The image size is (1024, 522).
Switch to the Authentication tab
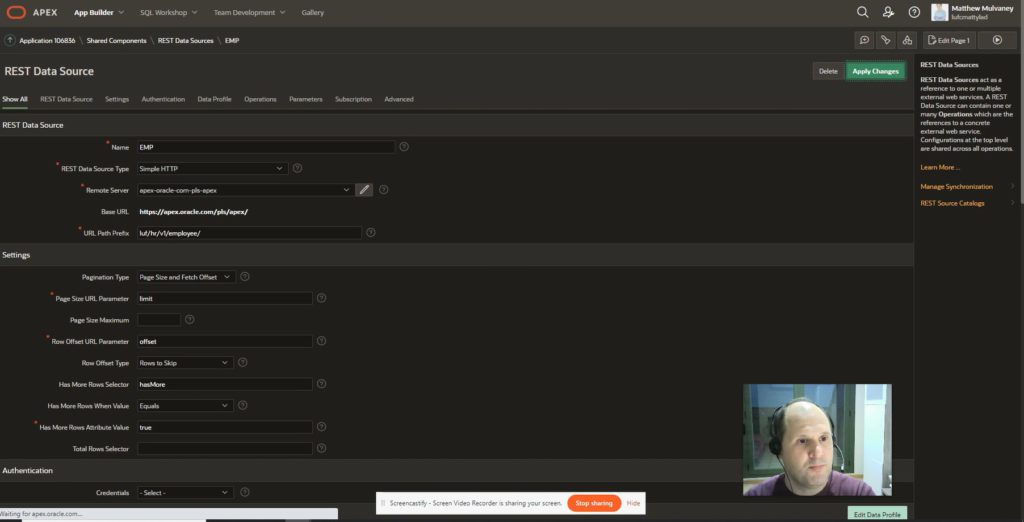click(x=163, y=99)
